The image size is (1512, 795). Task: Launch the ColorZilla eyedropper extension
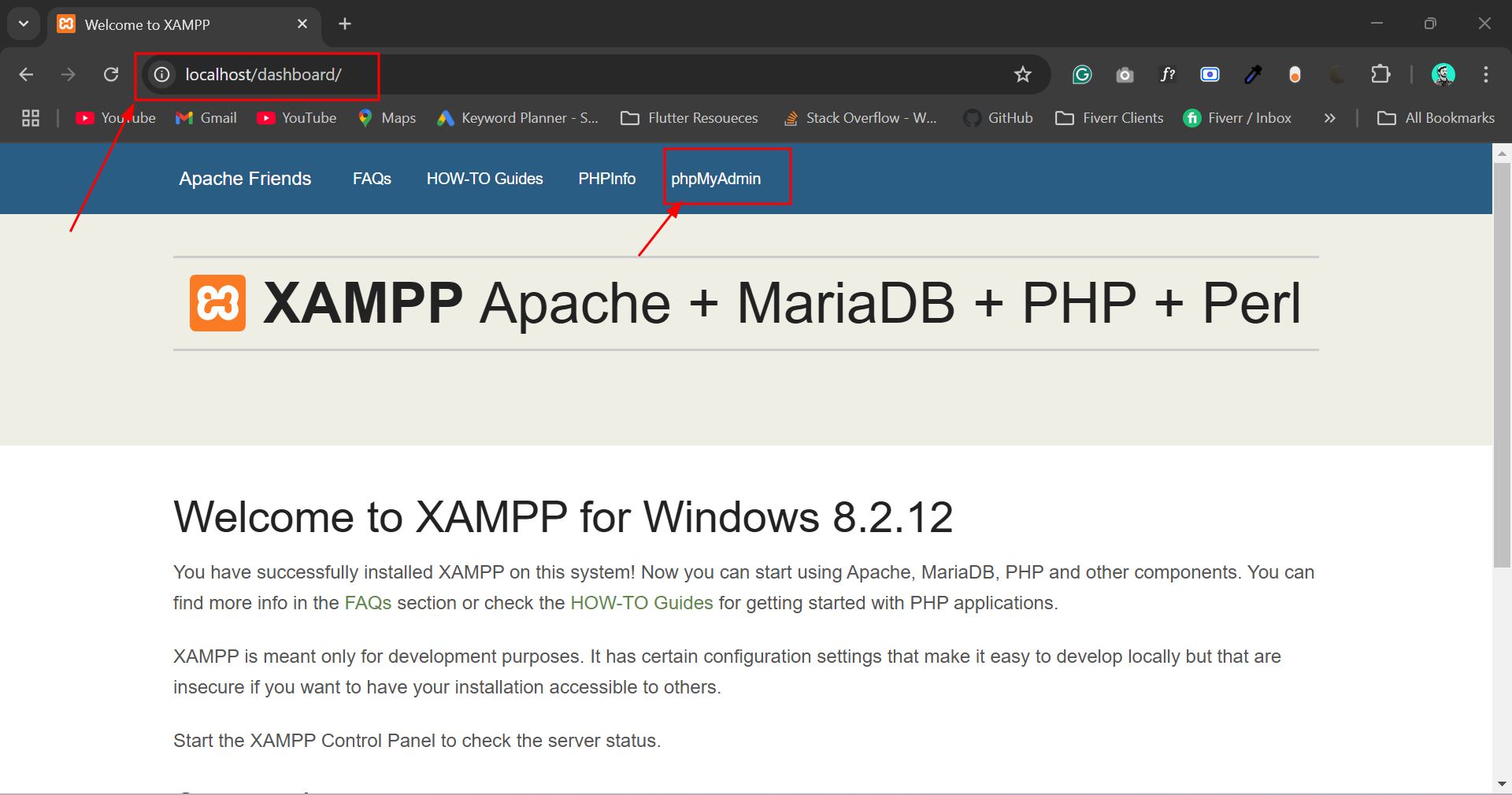[x=1254, y=75]
